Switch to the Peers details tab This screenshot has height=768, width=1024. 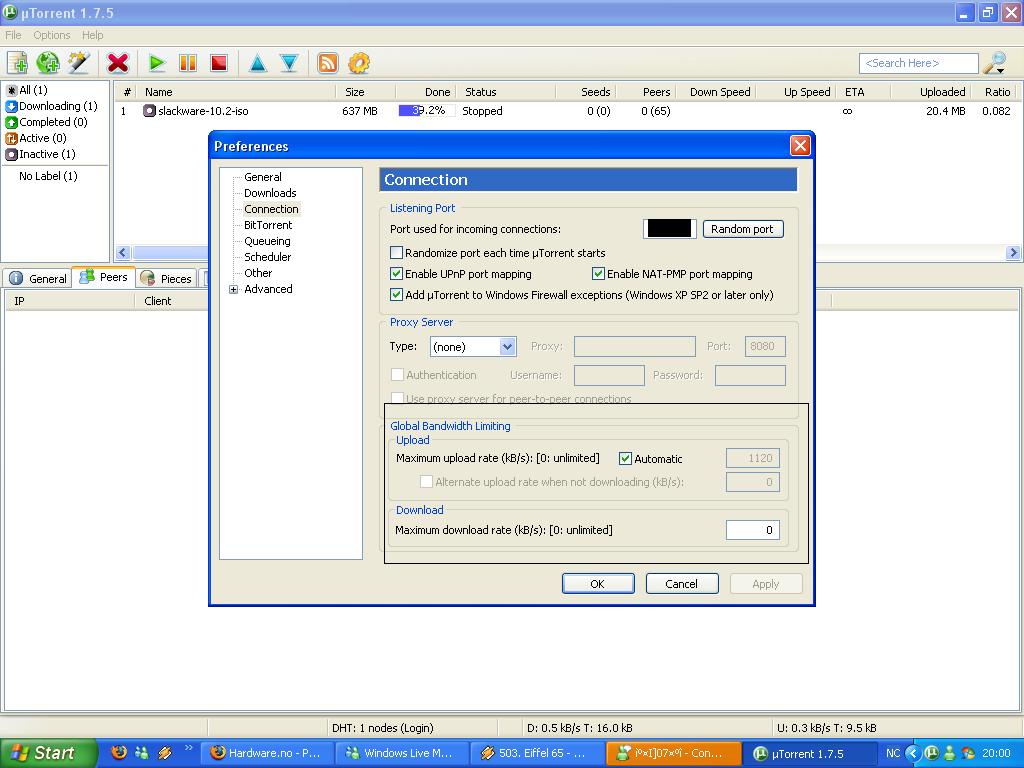point(103,277)
